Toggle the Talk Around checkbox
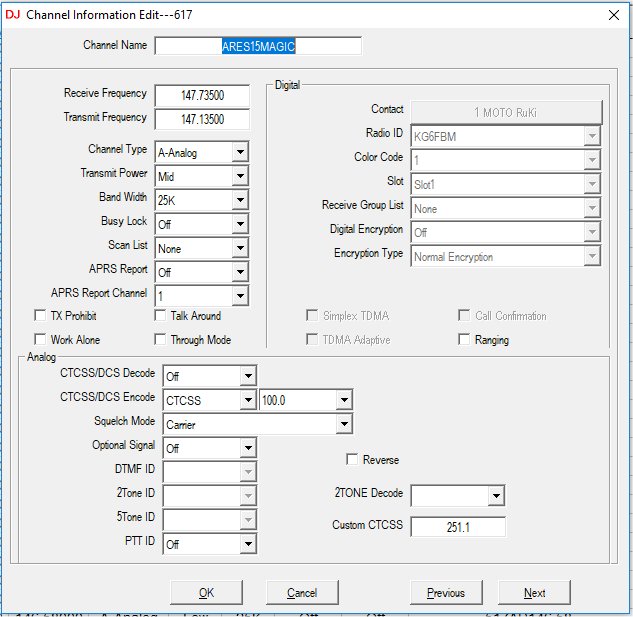 pos(160,315)
